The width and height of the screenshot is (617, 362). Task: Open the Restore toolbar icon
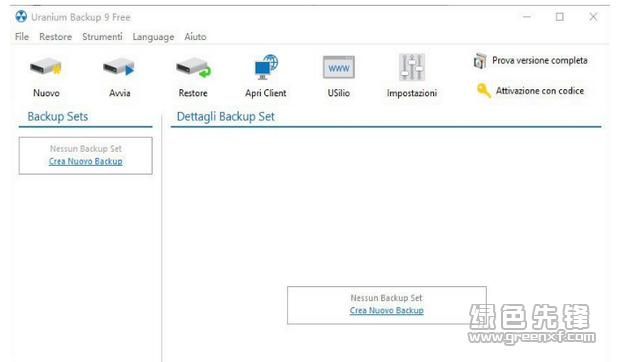(x=193, y=67)
